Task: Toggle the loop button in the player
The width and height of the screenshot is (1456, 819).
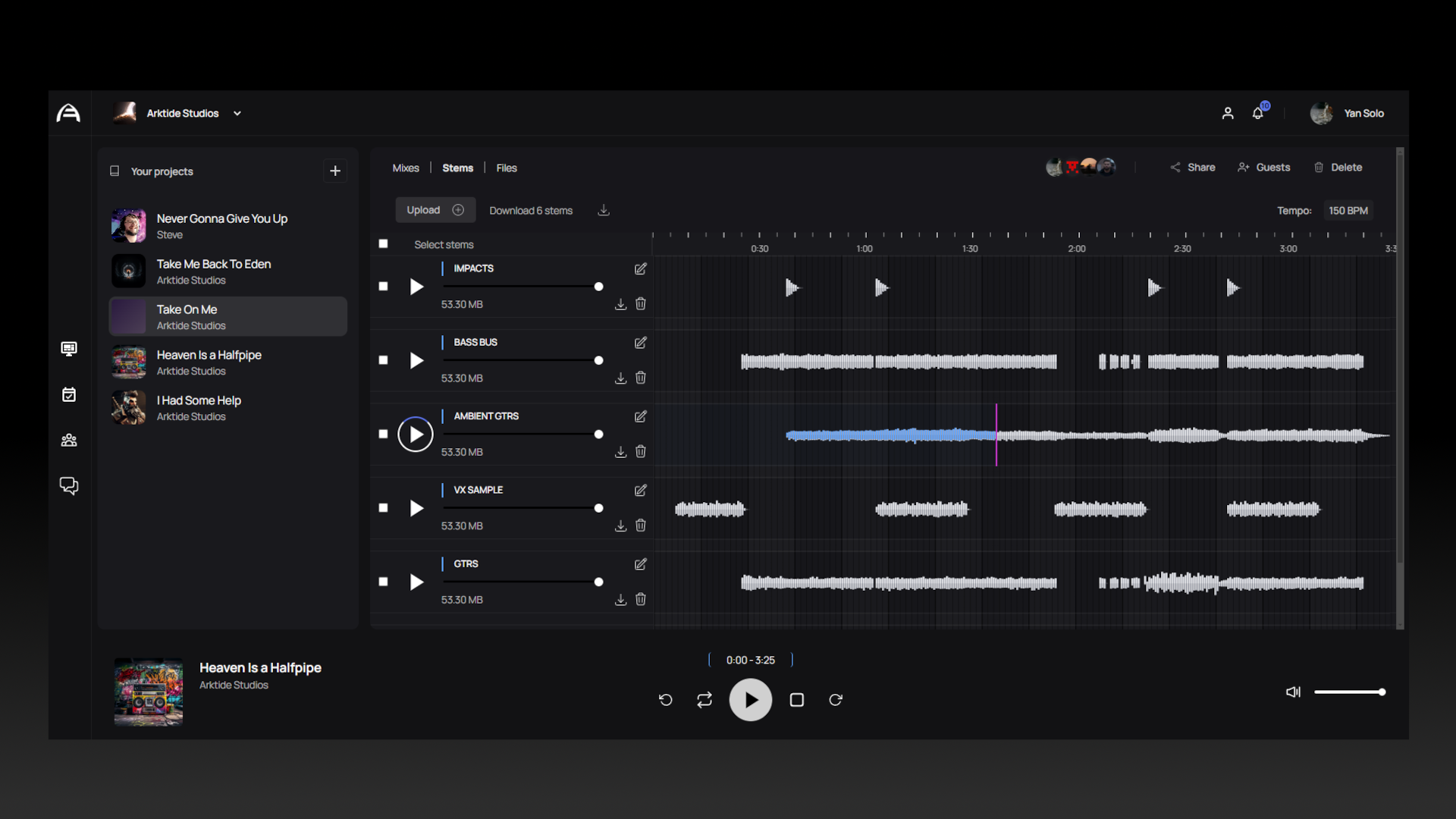Action: pyautogui.click(x=704, y=700)
